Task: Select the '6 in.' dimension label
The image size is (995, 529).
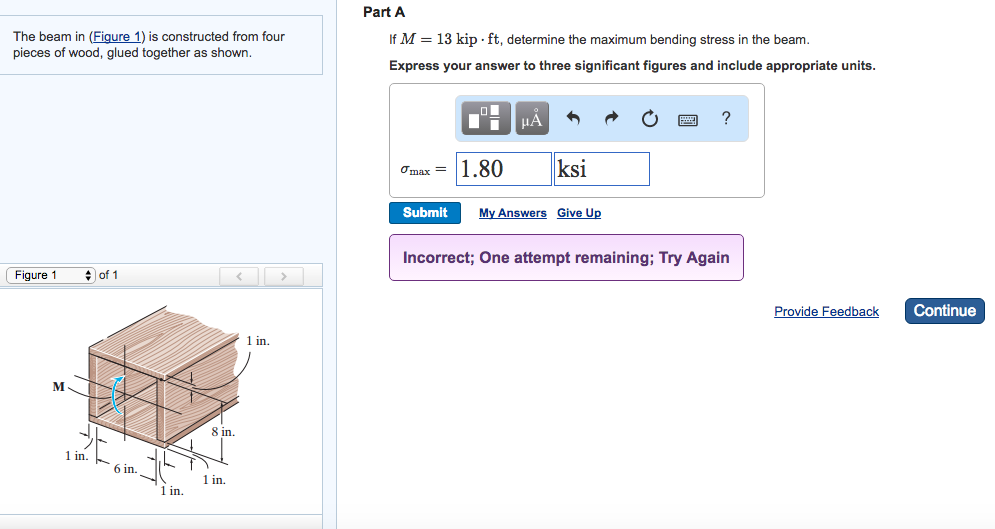Action: (125, 469)
